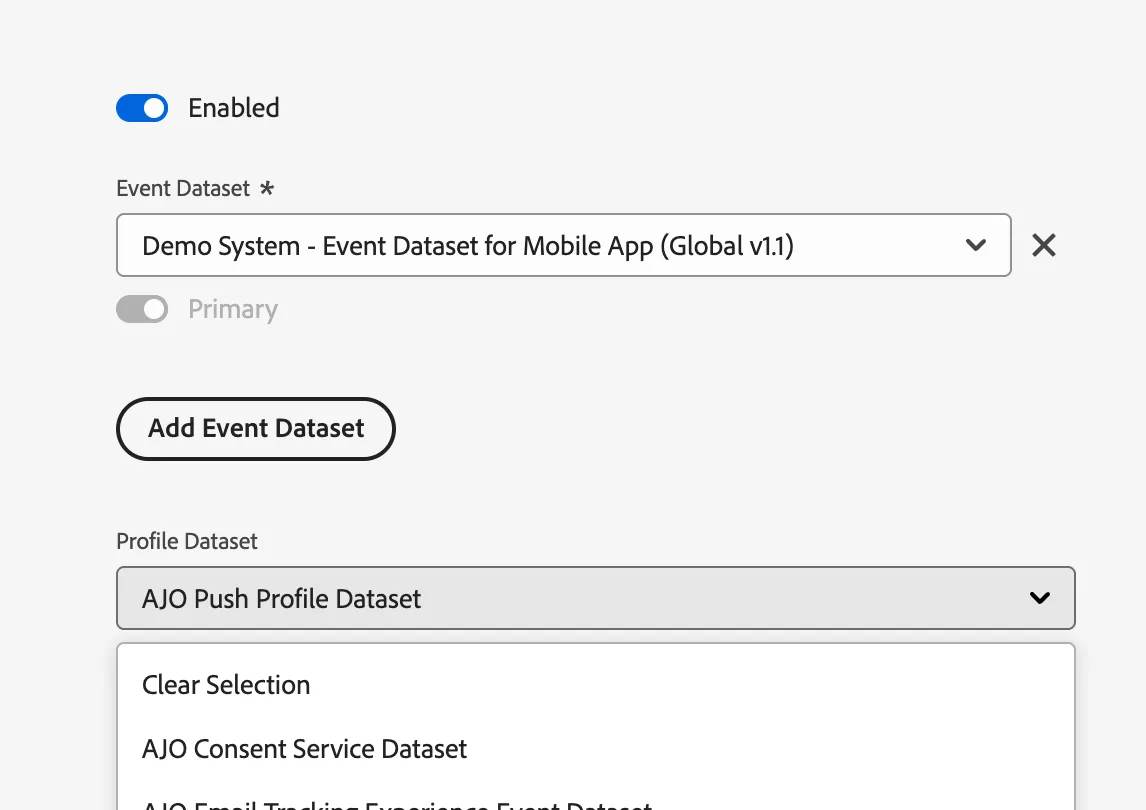
Task: Select the Demo System Event Dataset value text
Action: coord(468,246)
